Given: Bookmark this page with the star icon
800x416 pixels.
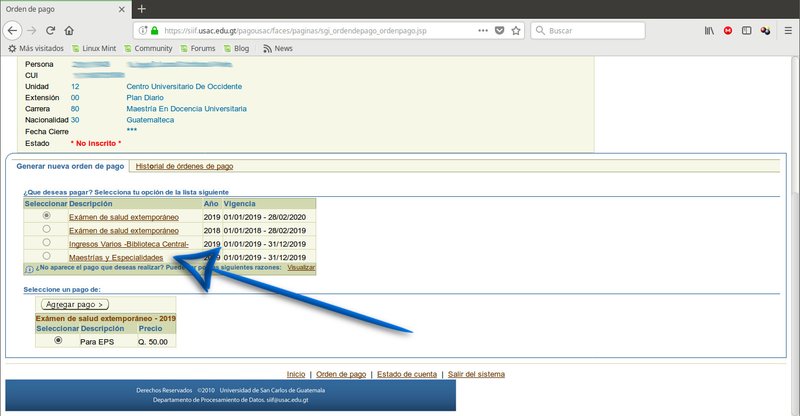Looking at the screenshot, I should [x=517, y=31].
